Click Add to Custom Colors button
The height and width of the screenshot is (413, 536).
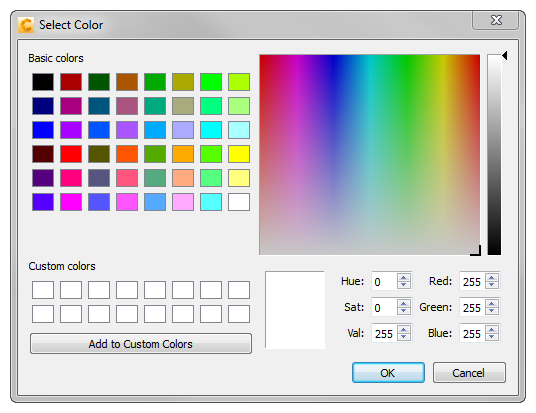(141, 344)
